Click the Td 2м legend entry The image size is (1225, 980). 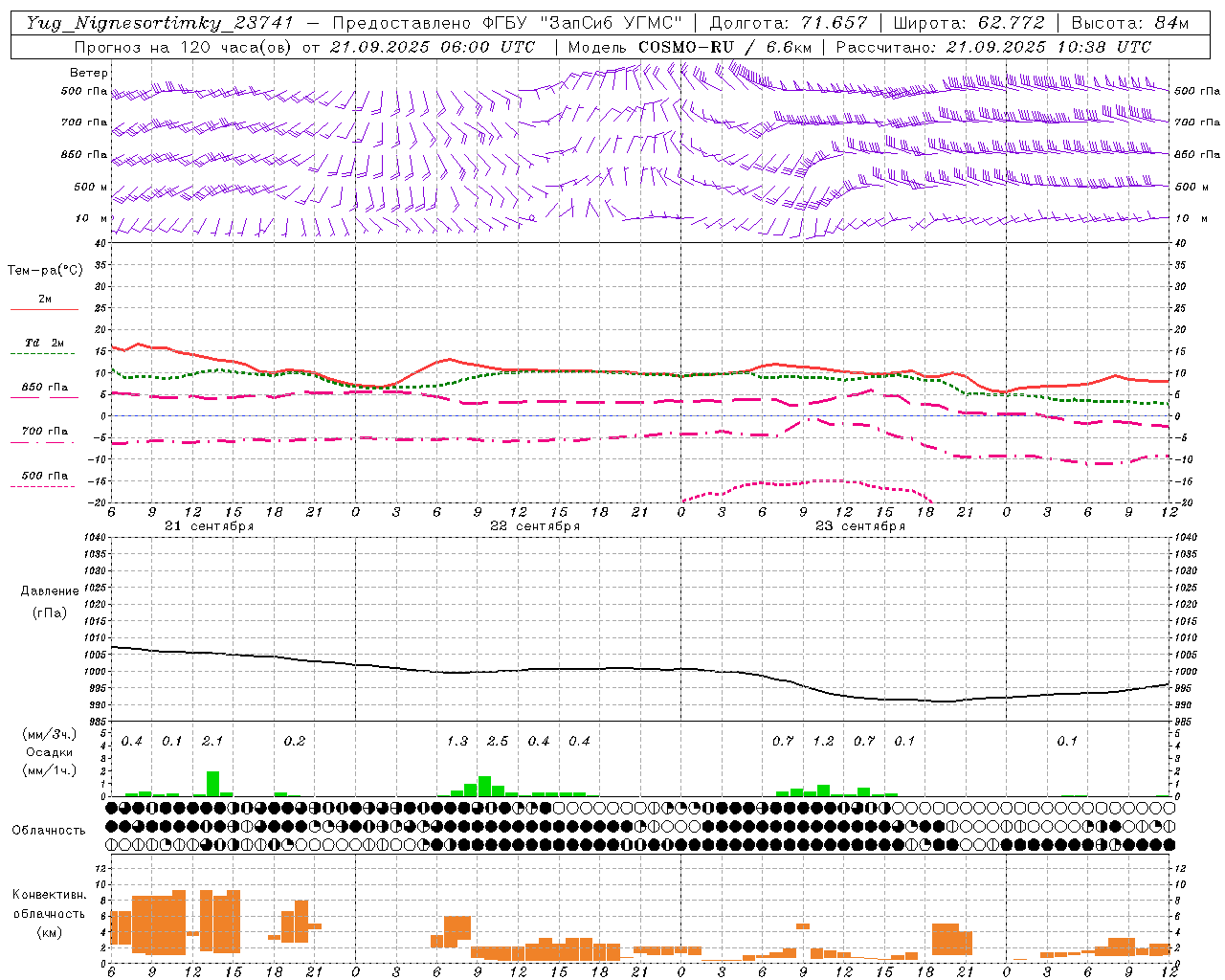[45, 343]
